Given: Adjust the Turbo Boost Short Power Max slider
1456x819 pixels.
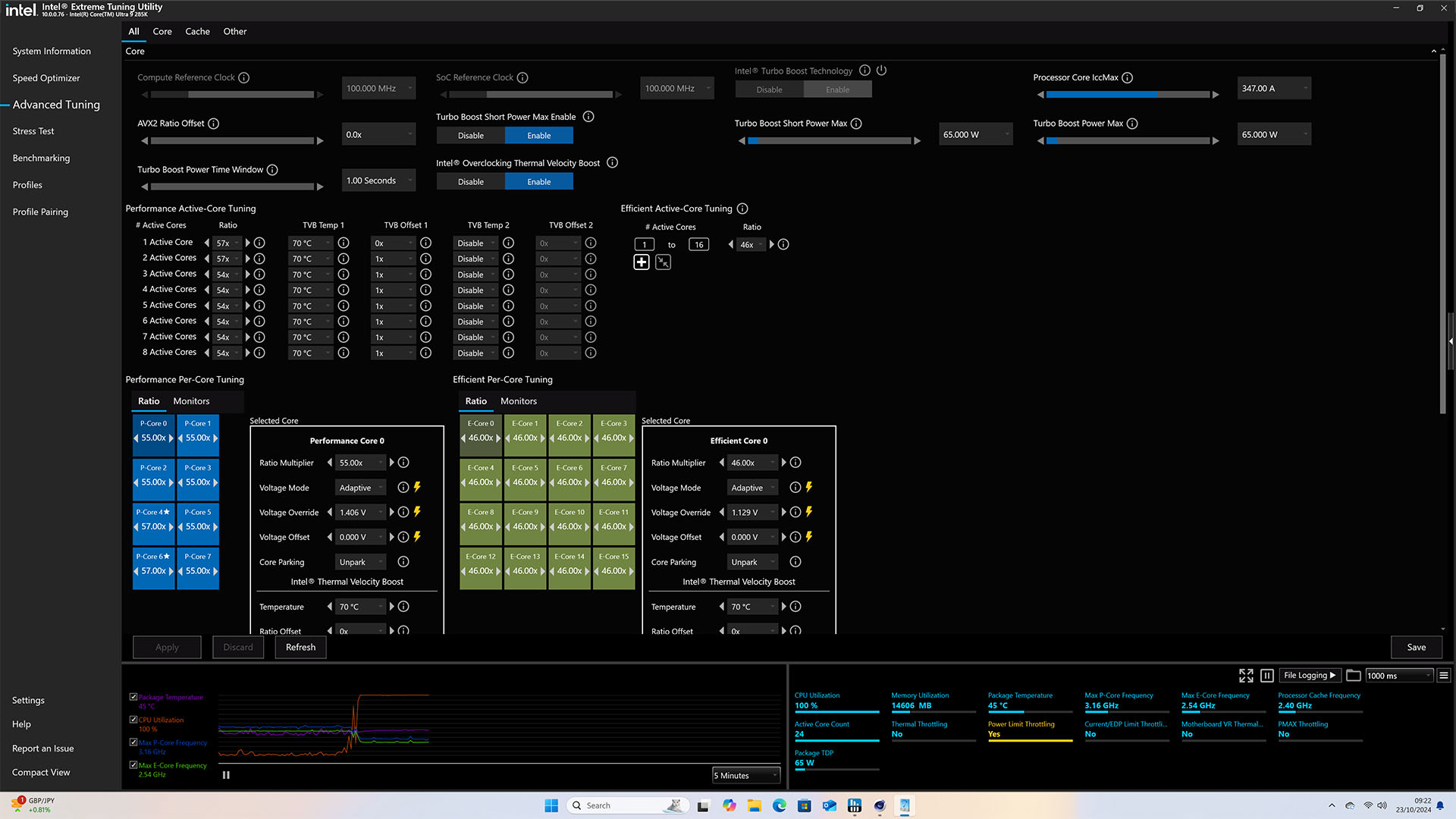Looking at the screenshot, I should tap(829, 141).
